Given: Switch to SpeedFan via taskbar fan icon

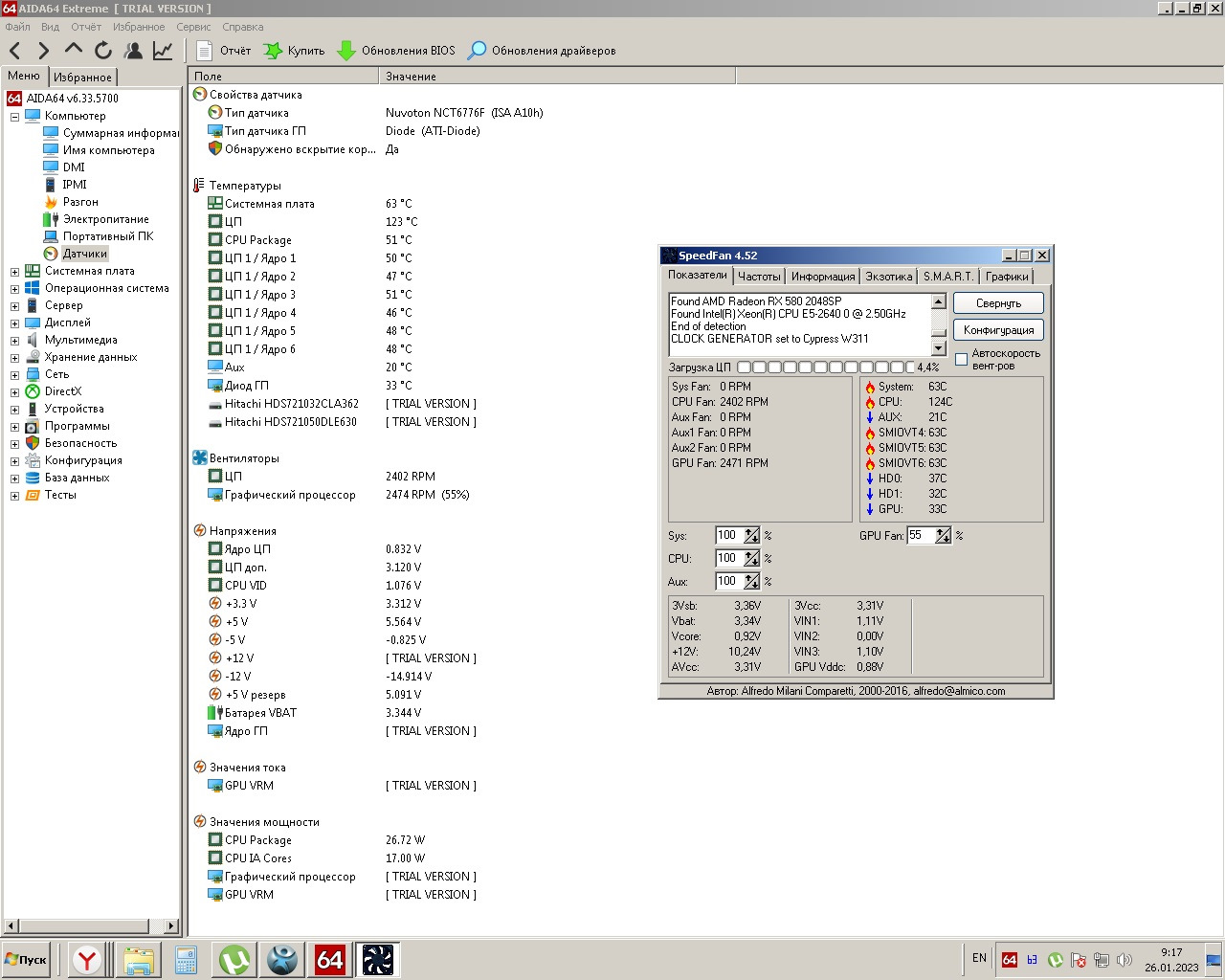Looking at the screenshot, I should coord(377,960).
